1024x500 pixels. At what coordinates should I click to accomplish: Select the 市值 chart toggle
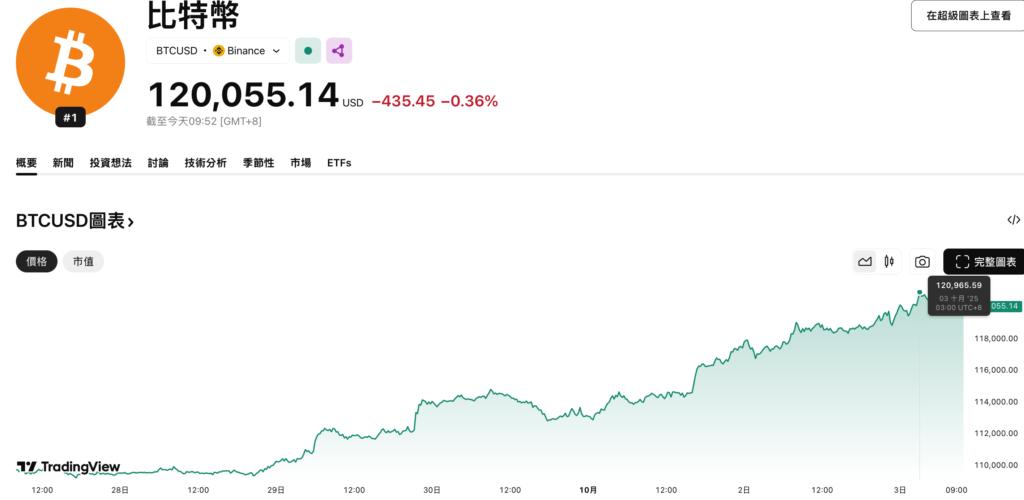click(83, 262)
